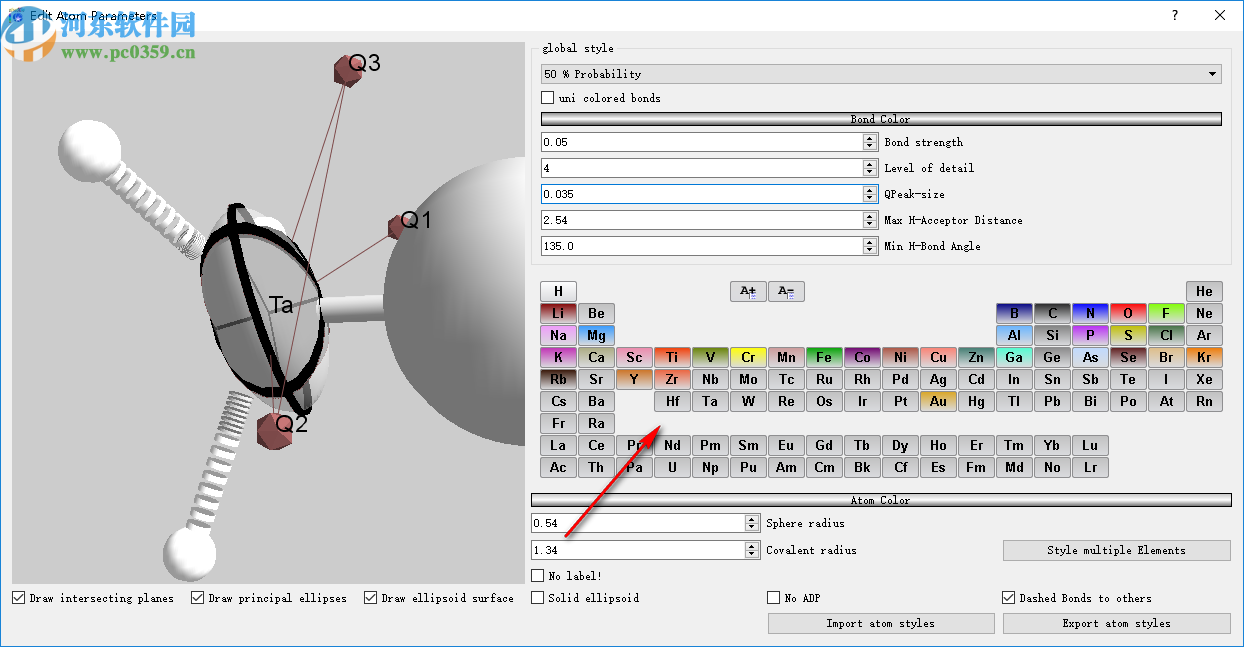Select hydrogen H element button

558,291
